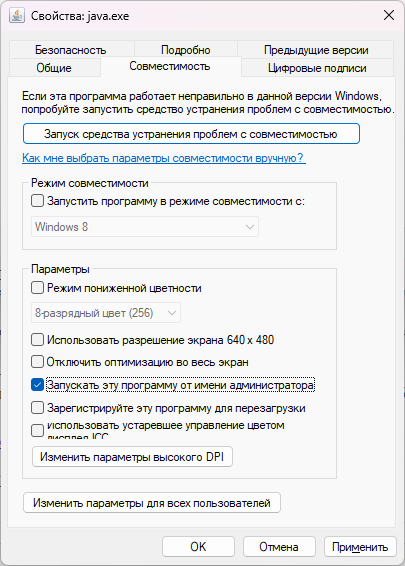Expand the Windows 8 compatibility dropdown
The image size is (405, 566).
(145, 227)
